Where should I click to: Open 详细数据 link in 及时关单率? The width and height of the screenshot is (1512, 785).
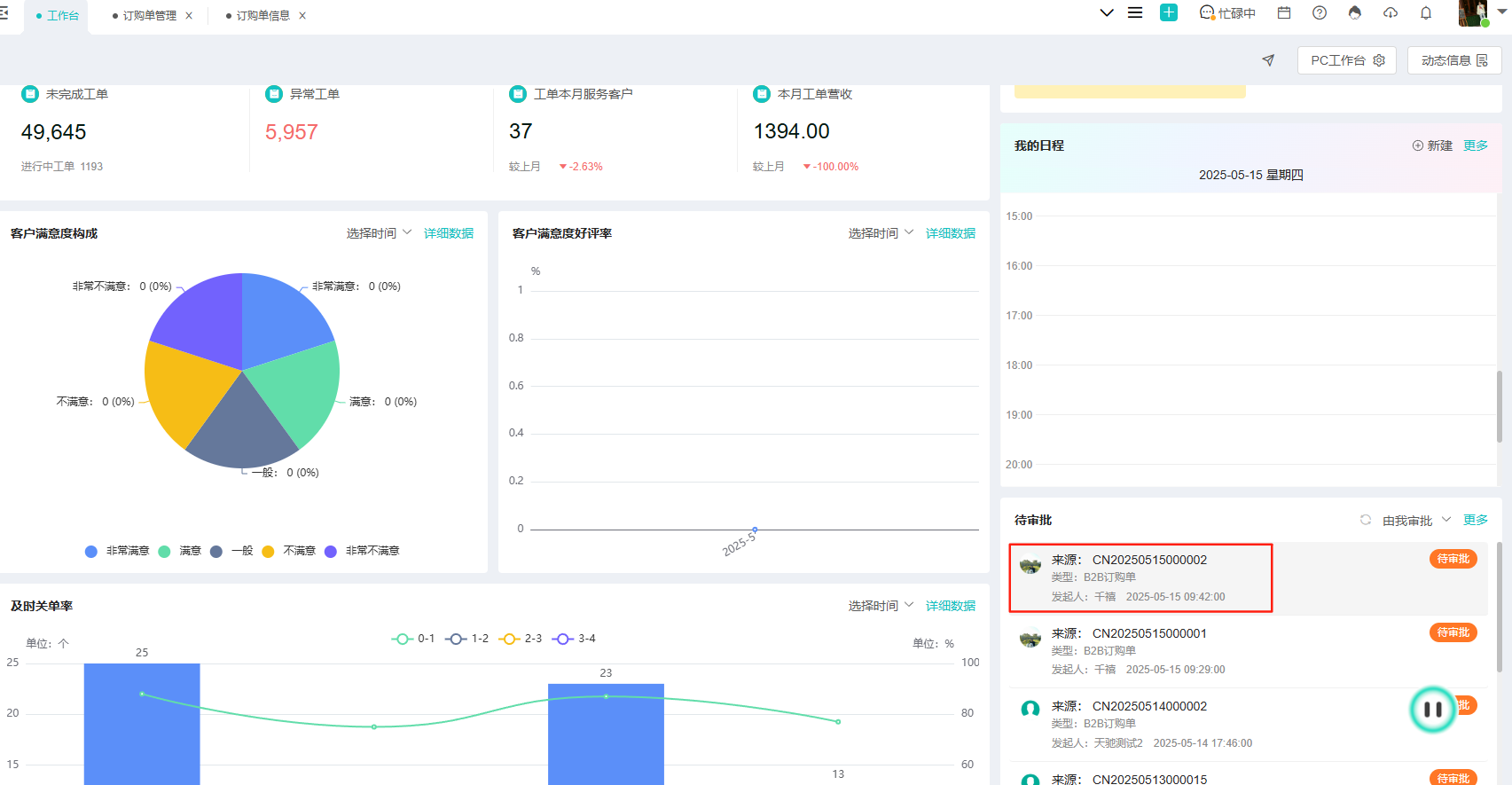951,606
